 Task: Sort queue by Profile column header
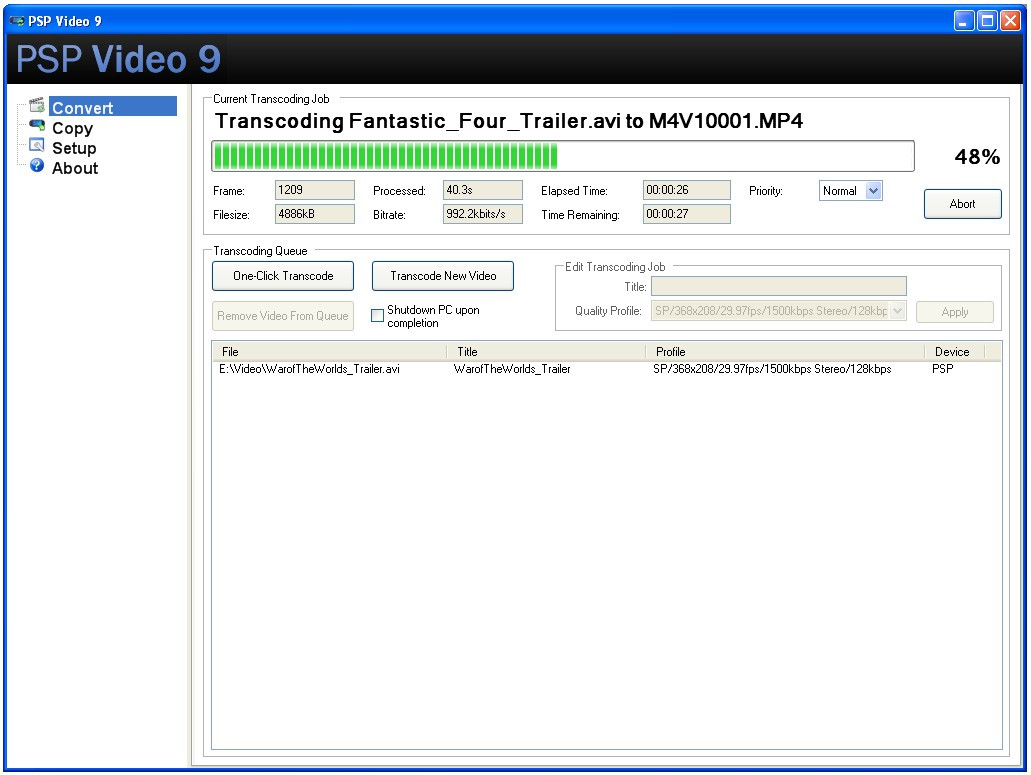[785, 352]
